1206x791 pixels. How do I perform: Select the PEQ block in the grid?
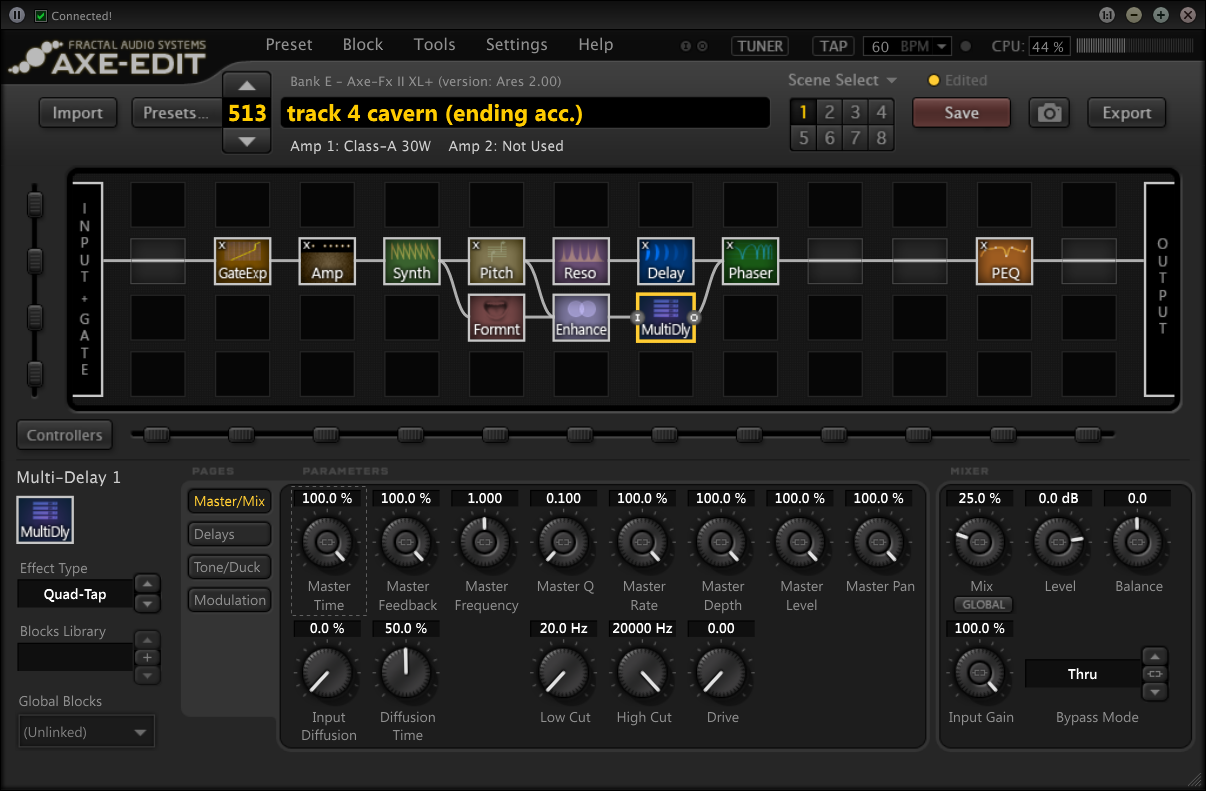pyautogui.click(x=1004, y=261)
